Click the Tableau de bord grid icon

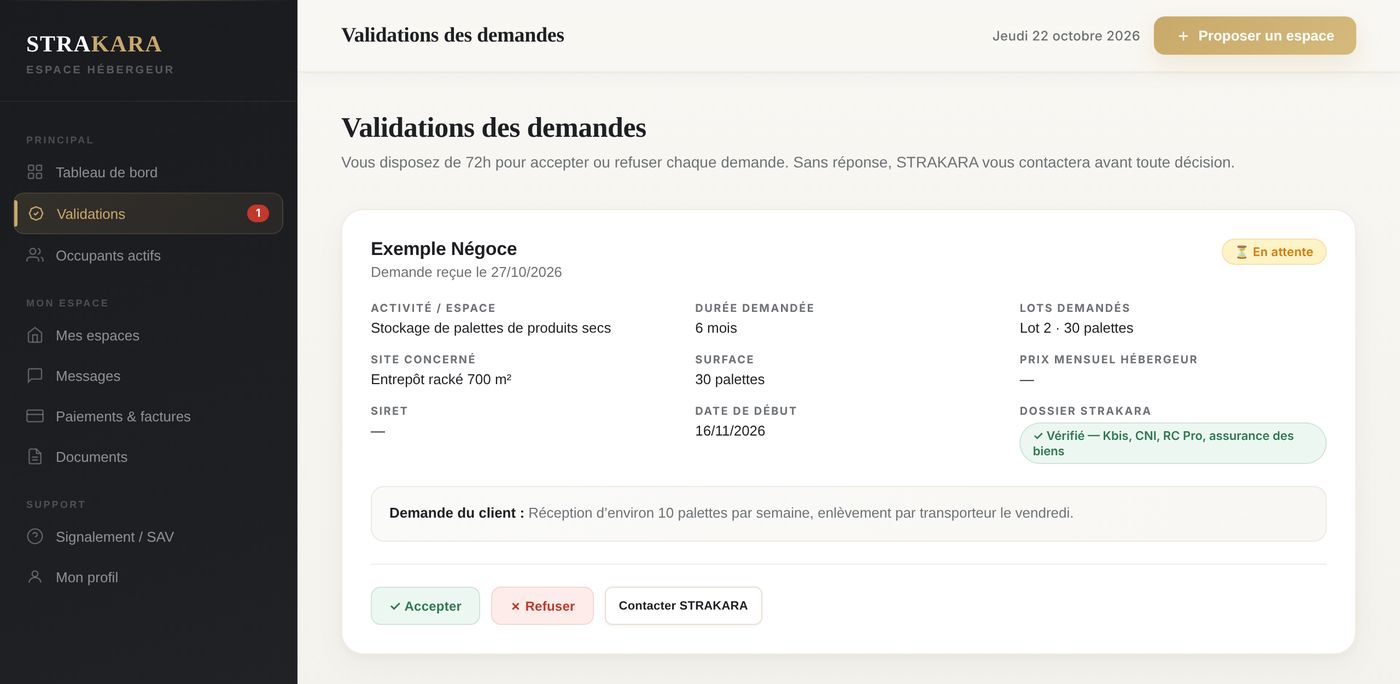[35, 172]
